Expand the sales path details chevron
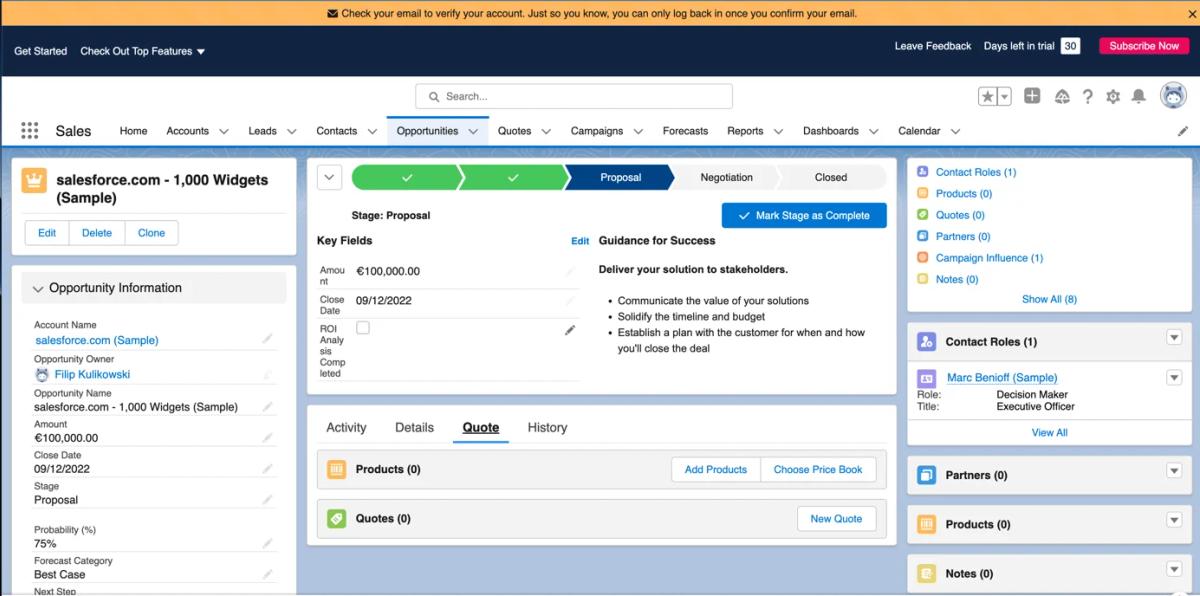Screen dimensions: 1200x596 click(330, 177)
